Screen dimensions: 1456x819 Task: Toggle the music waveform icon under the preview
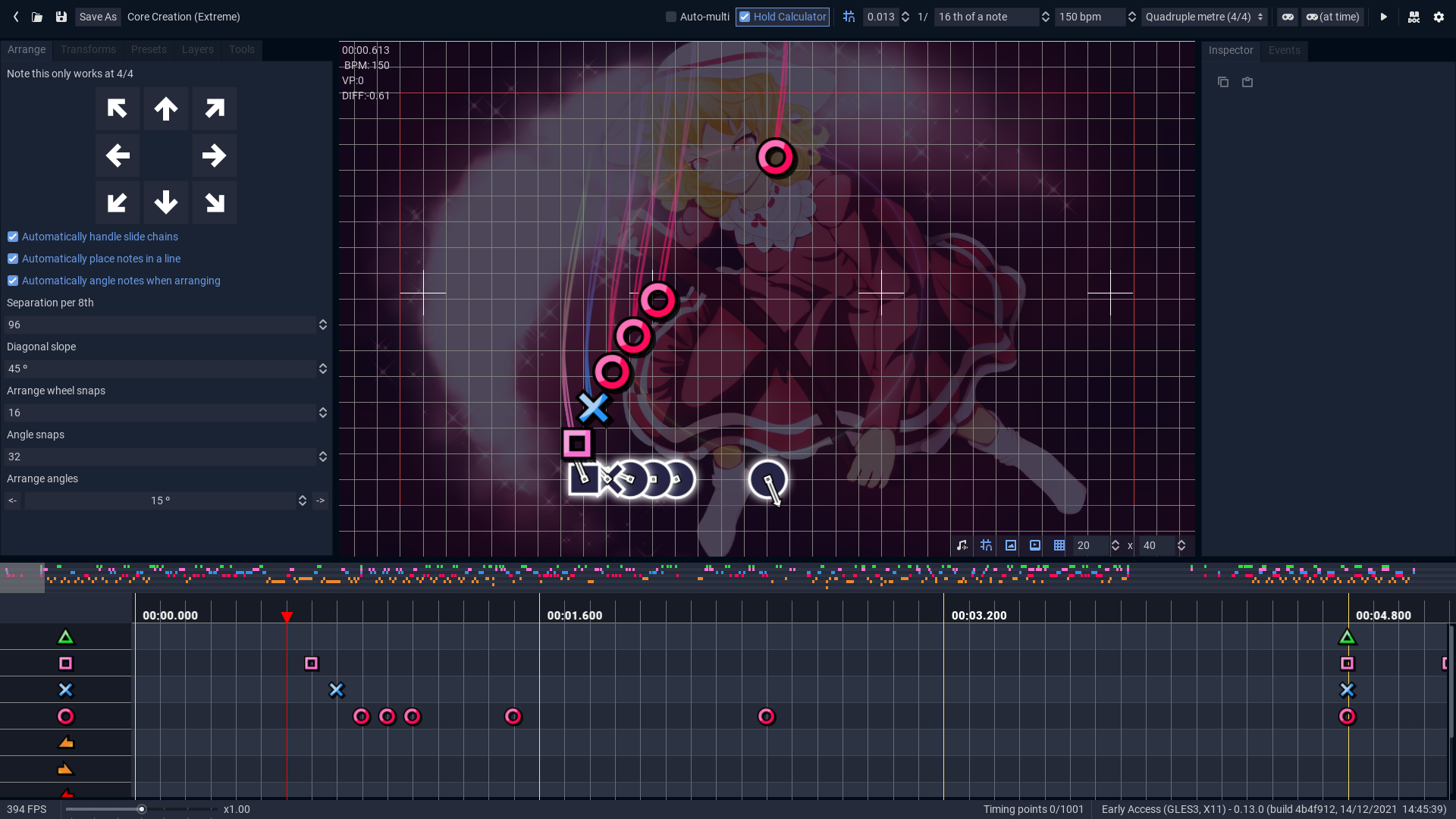[962, 546]
